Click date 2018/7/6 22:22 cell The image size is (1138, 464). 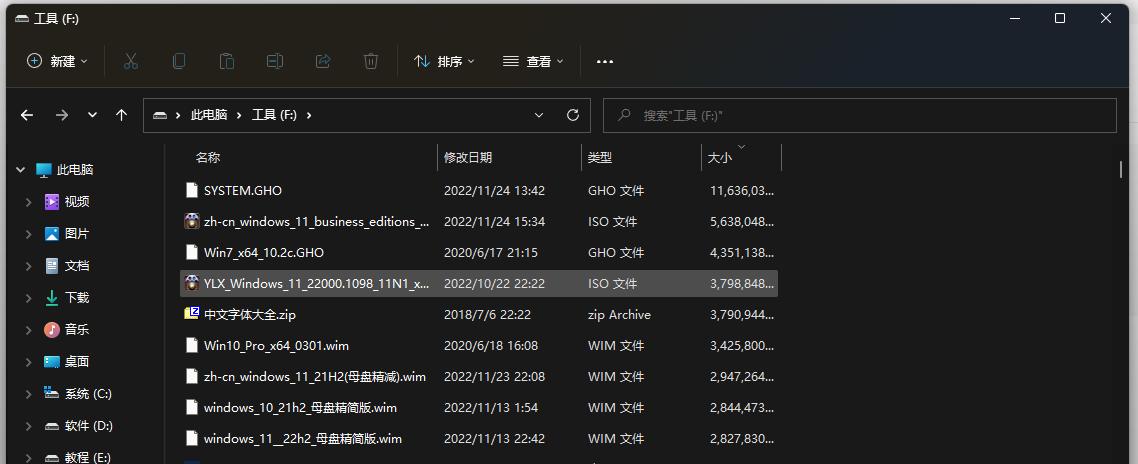(x=487, y=314)
